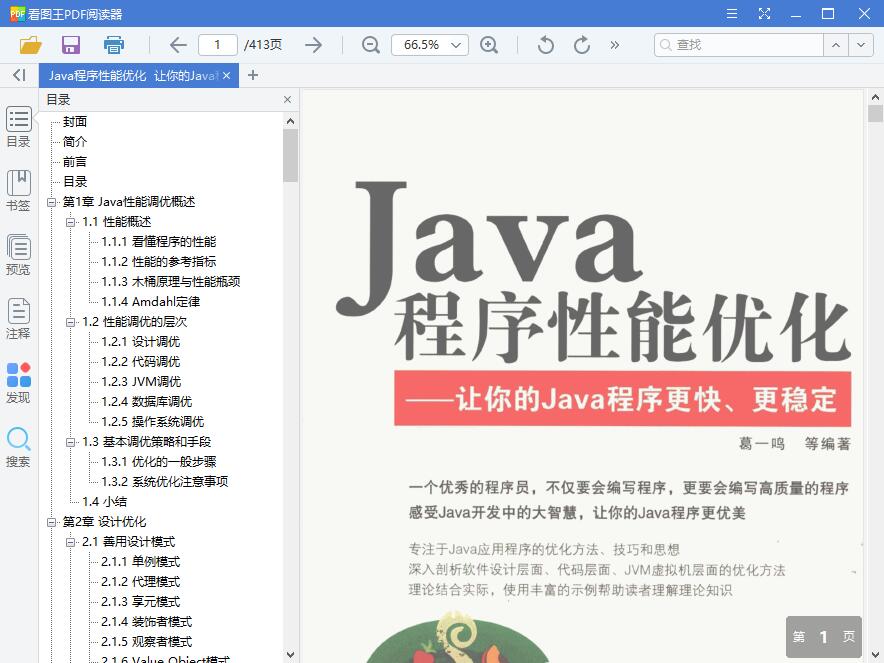Rotate page clockwise
884x663 pixels.
582,45
